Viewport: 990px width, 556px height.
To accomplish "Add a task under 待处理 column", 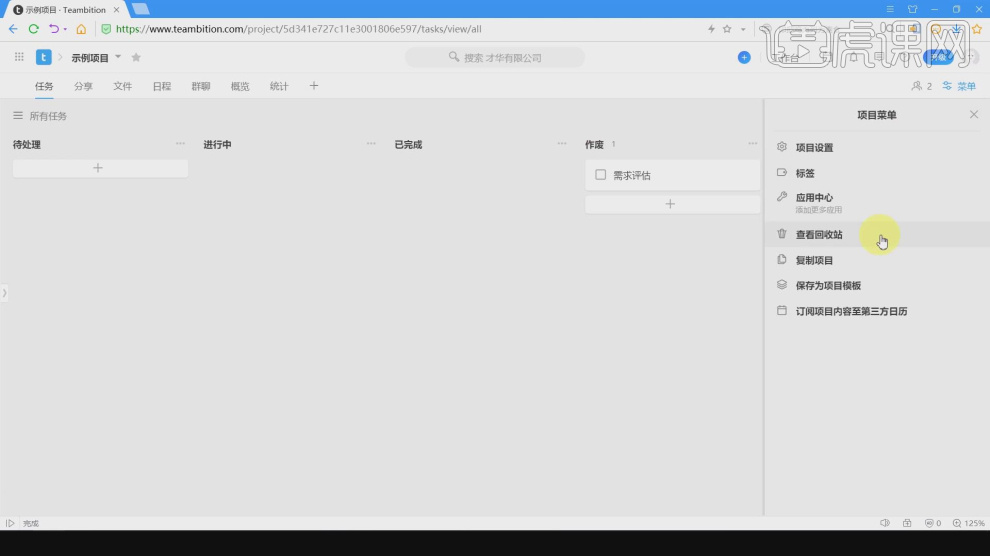I will 100,168.
